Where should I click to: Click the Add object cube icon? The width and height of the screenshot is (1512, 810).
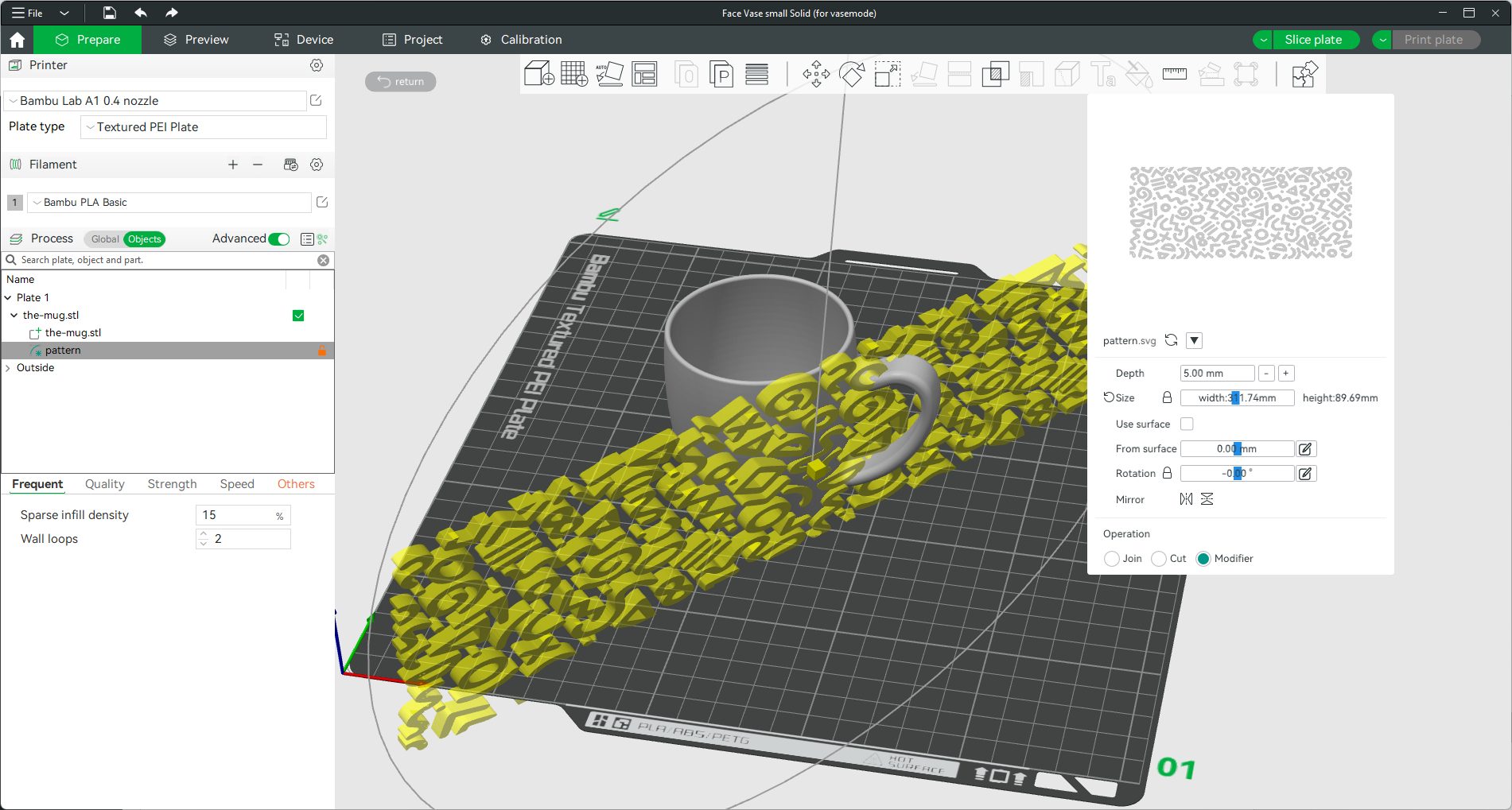coord(538,75)
